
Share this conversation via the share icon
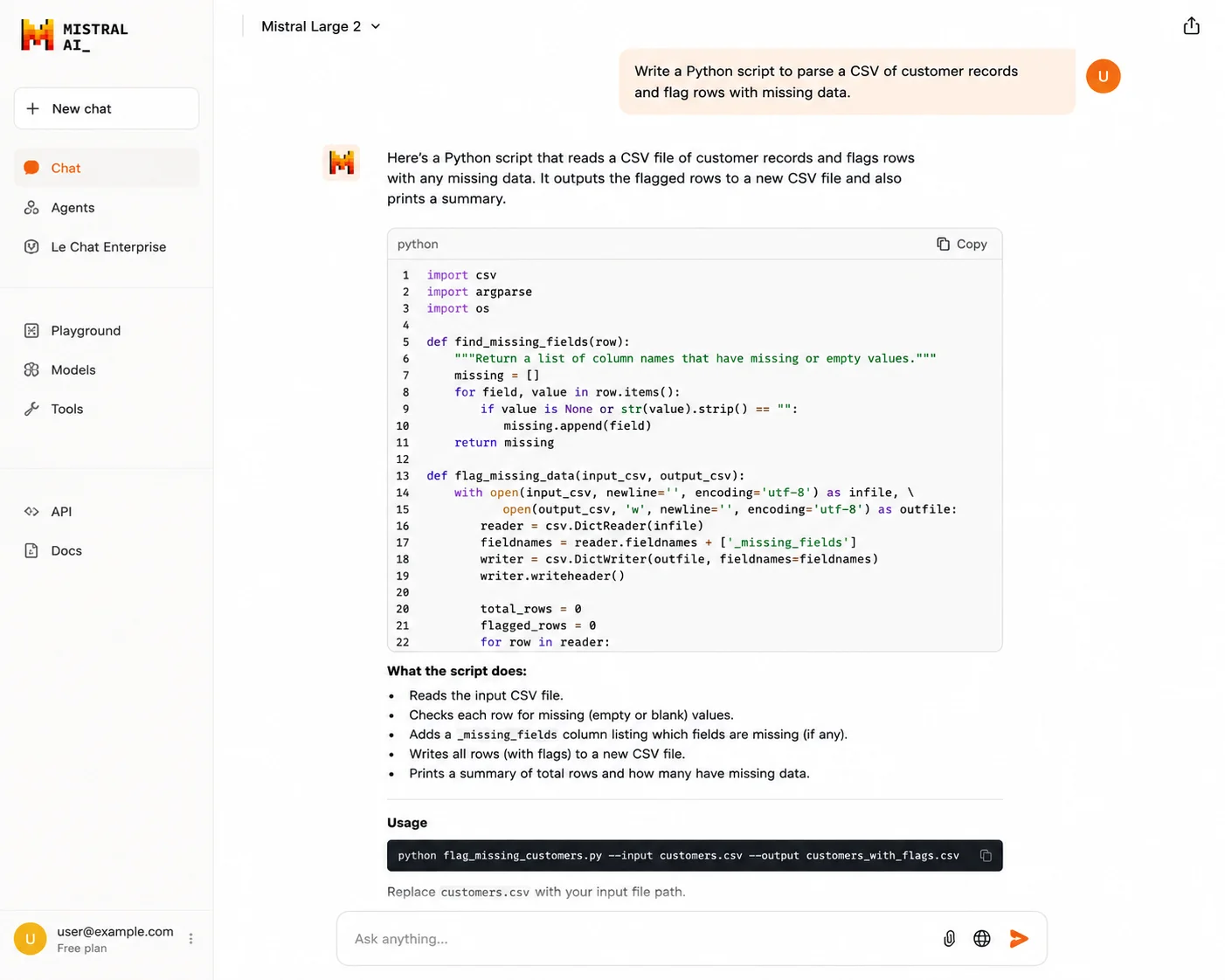click(1191, 26)
